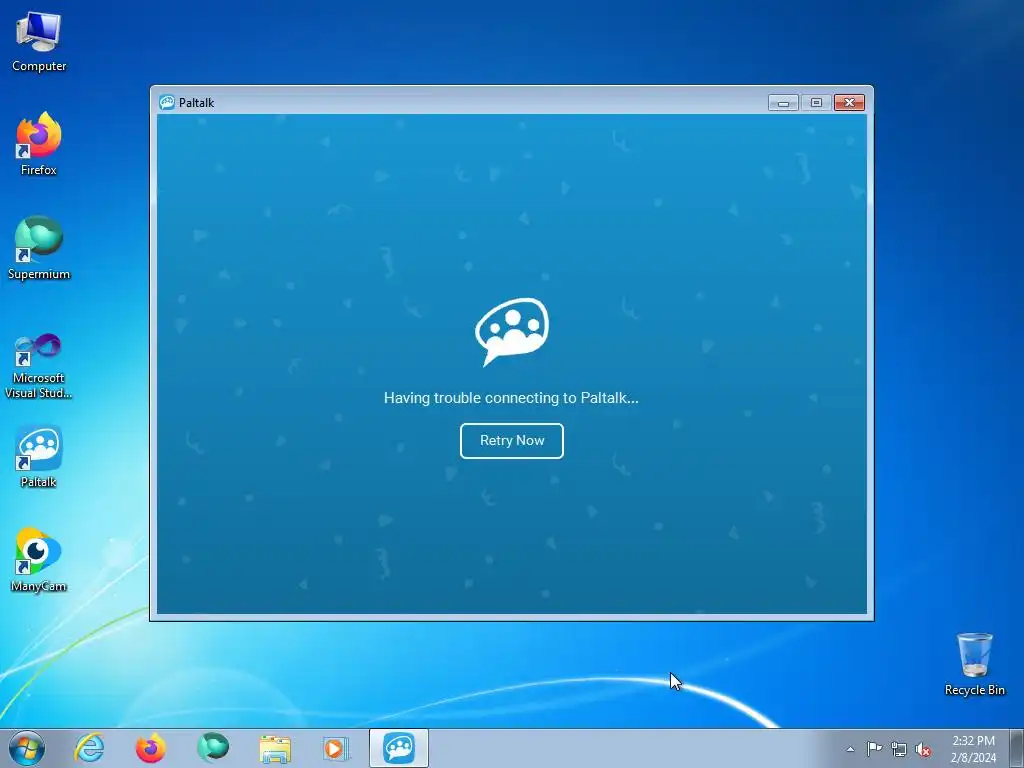Close the Paltalk window

[849, 103]
